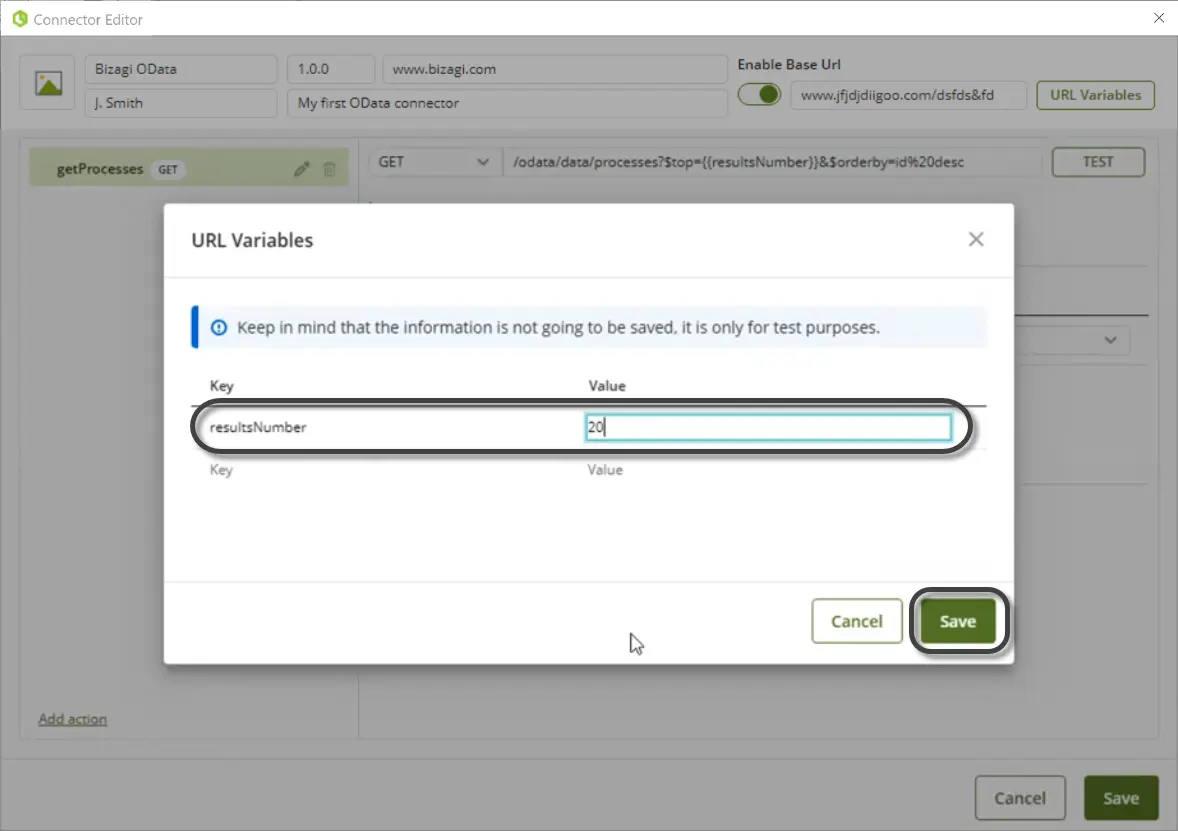Save the connector in the editor footer
Viewport: 1178px width, 831px height.
1121,798
